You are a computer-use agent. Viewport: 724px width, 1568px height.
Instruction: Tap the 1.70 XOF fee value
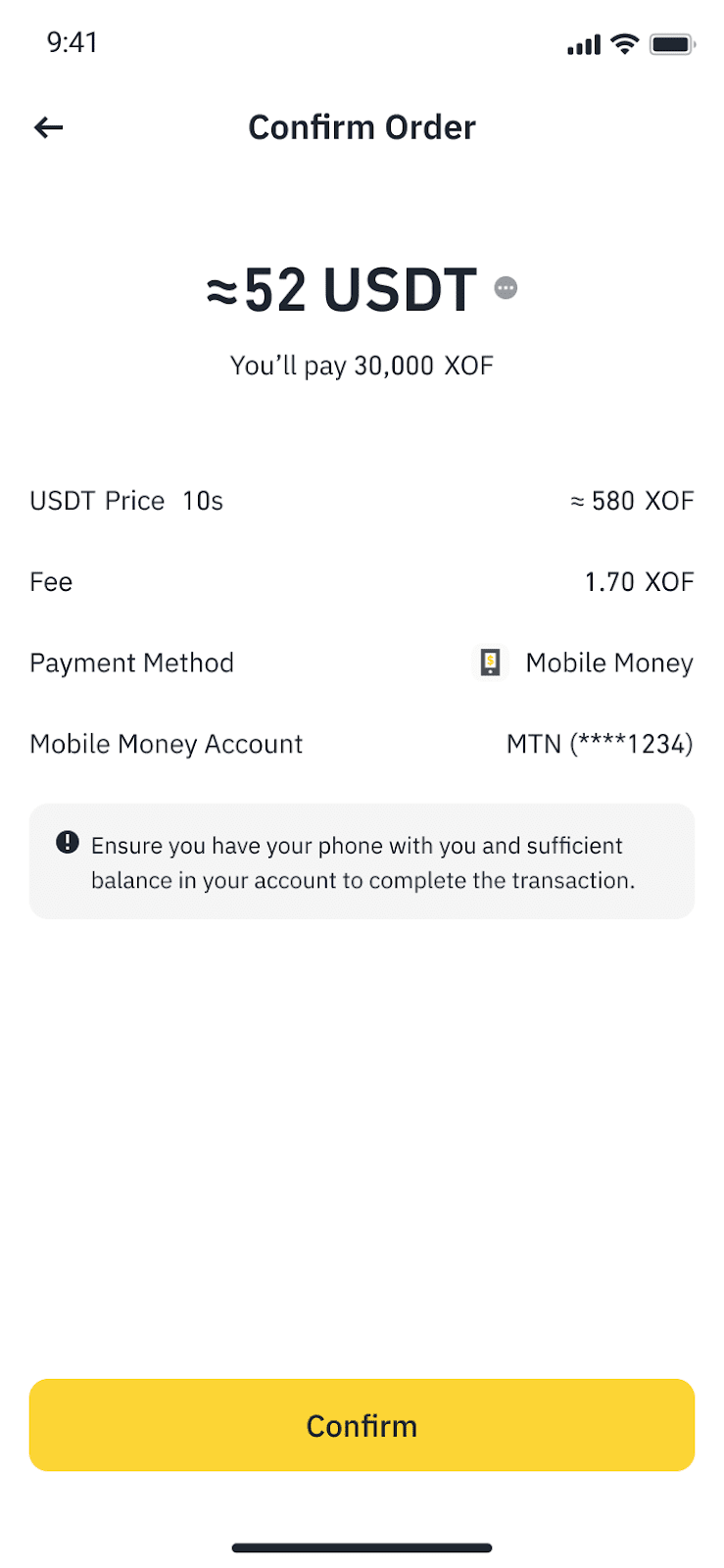(x=639, y=582)
